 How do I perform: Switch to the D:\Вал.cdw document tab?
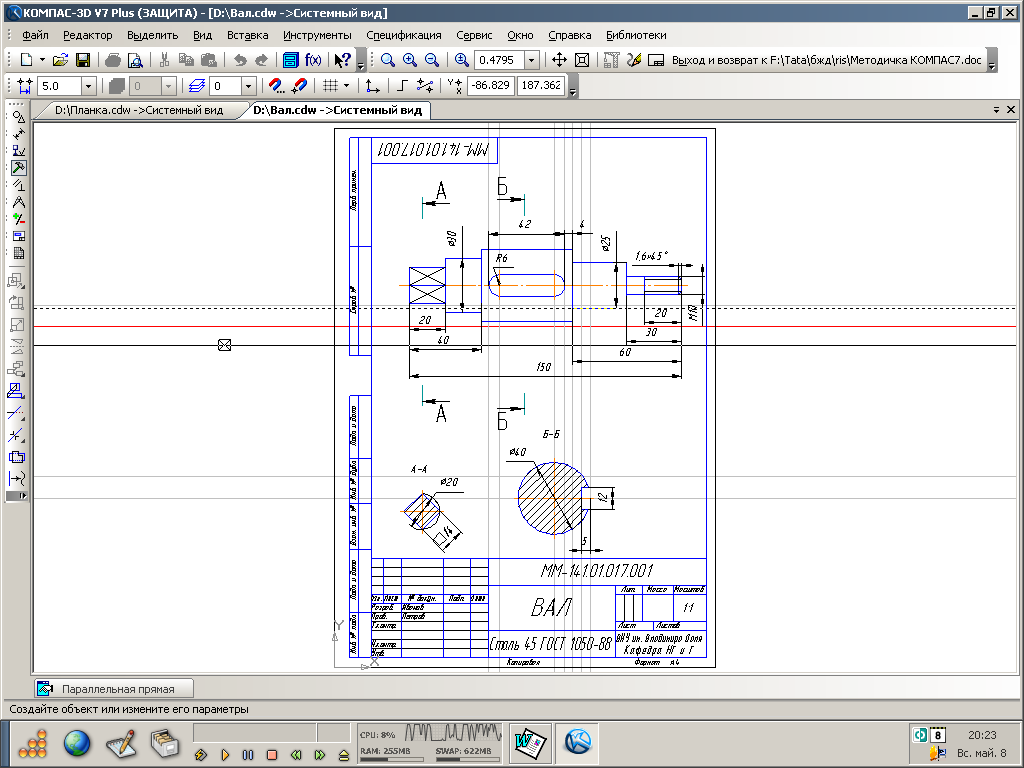tap(337, 110)
